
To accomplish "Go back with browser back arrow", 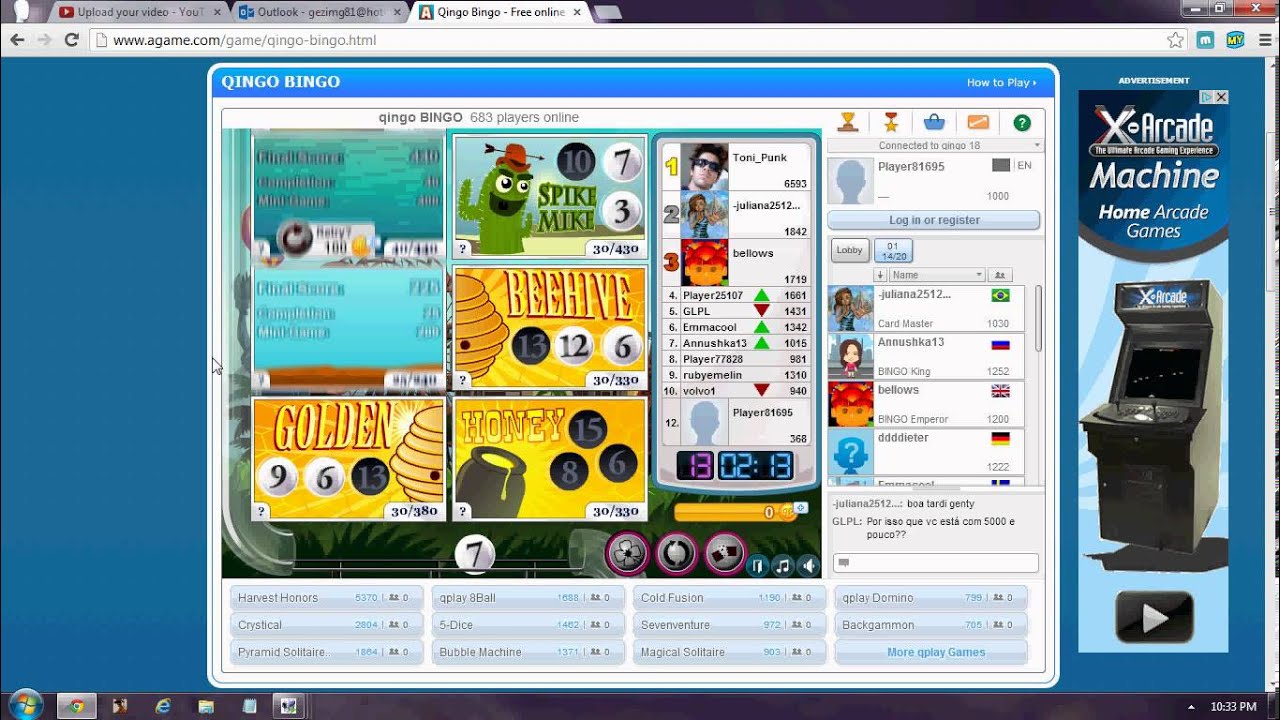I will [x=17, y=40].
